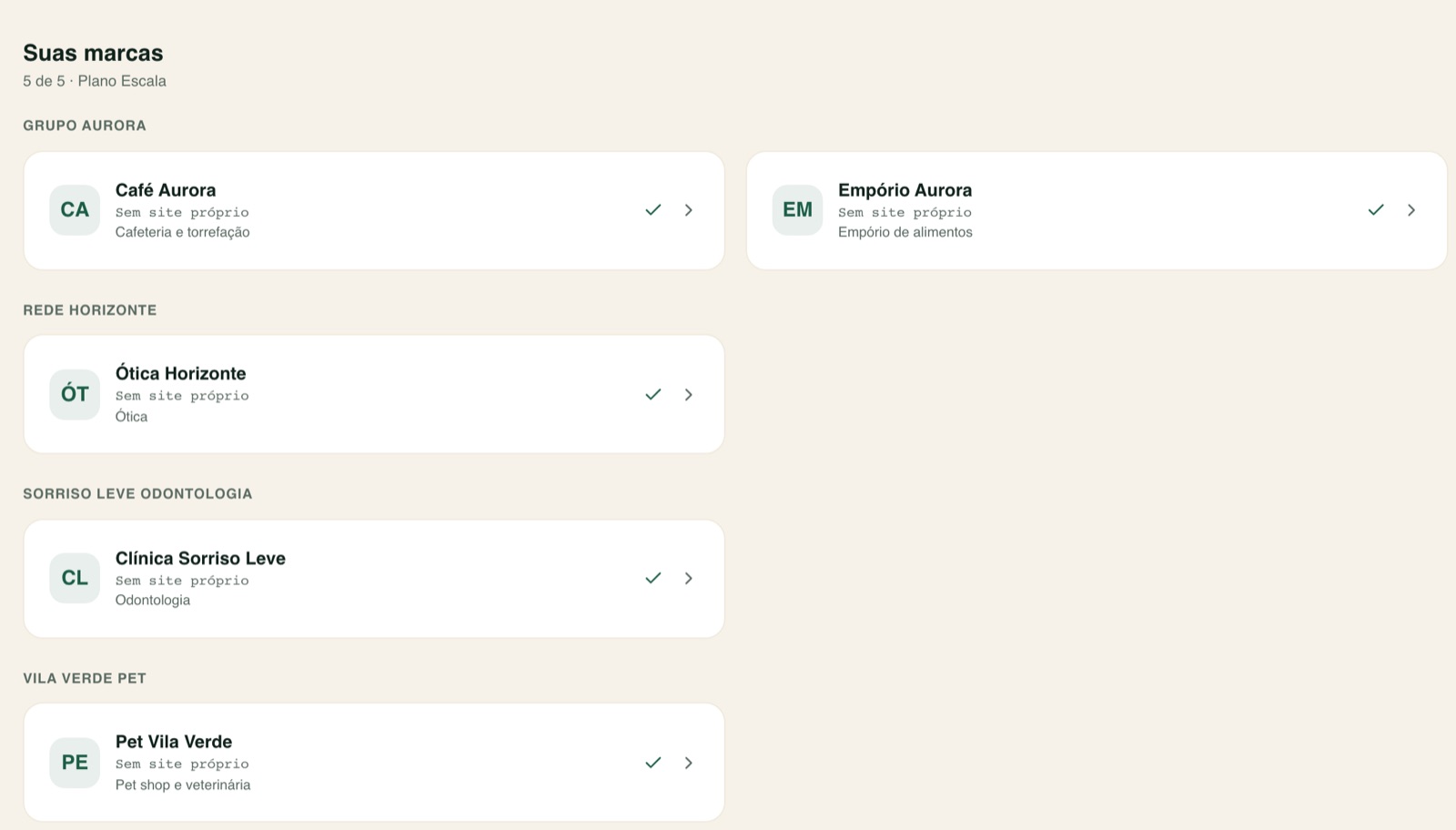Select the Café Aurora brand name
Screen dimensions: 1456x830
coord(166,190)
